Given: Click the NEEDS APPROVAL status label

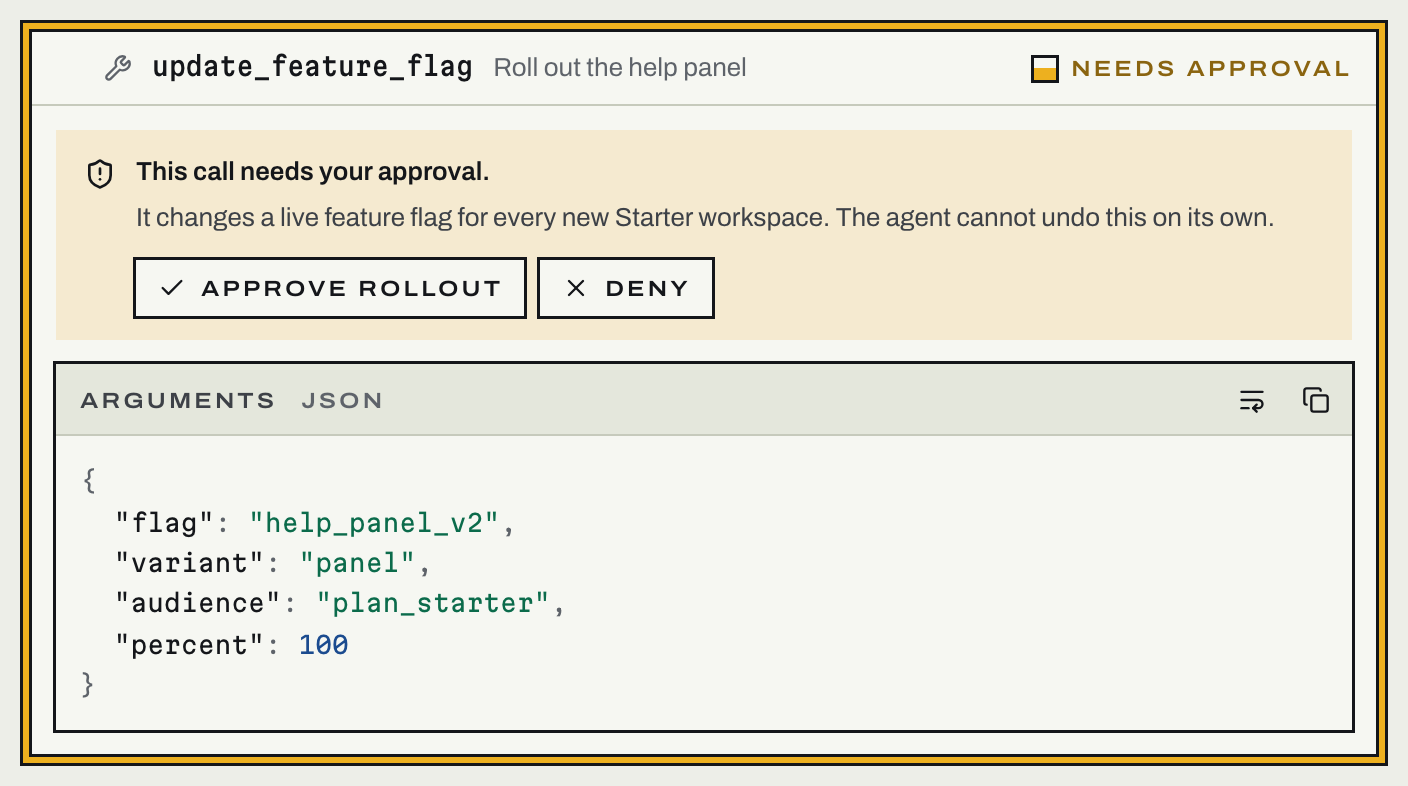Looking at the screenshot, I should [1210, 69].
